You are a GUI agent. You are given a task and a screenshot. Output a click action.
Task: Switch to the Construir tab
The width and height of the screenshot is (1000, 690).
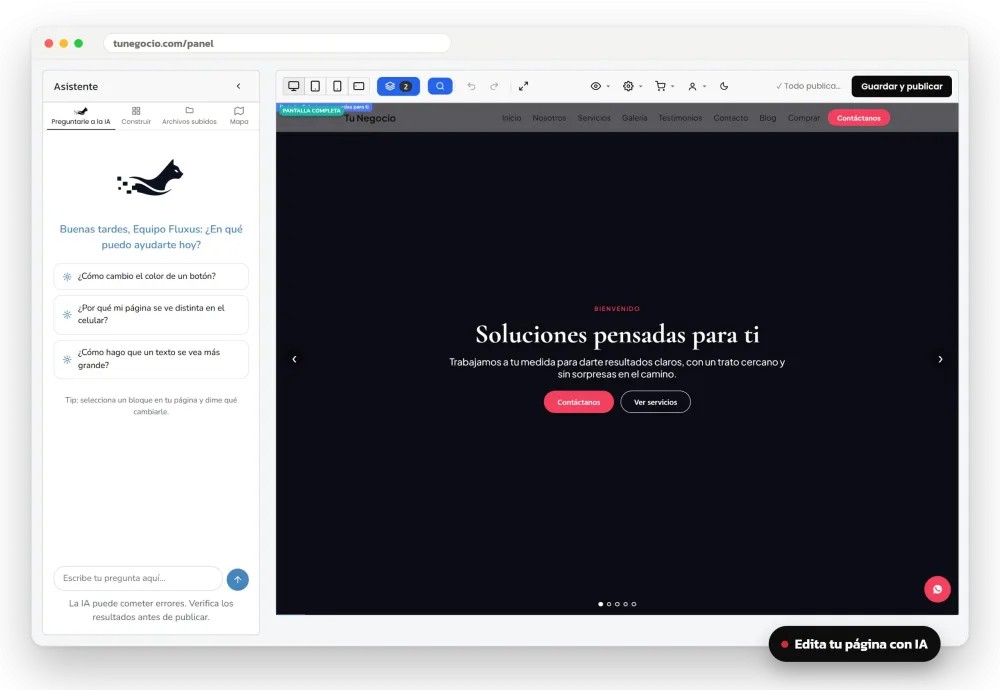[x=136, y=116]
